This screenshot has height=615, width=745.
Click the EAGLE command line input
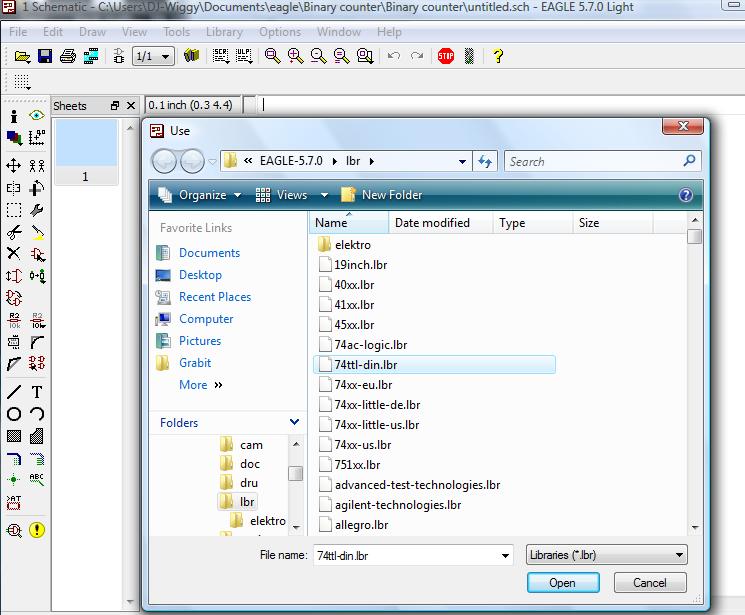[499, 105]
